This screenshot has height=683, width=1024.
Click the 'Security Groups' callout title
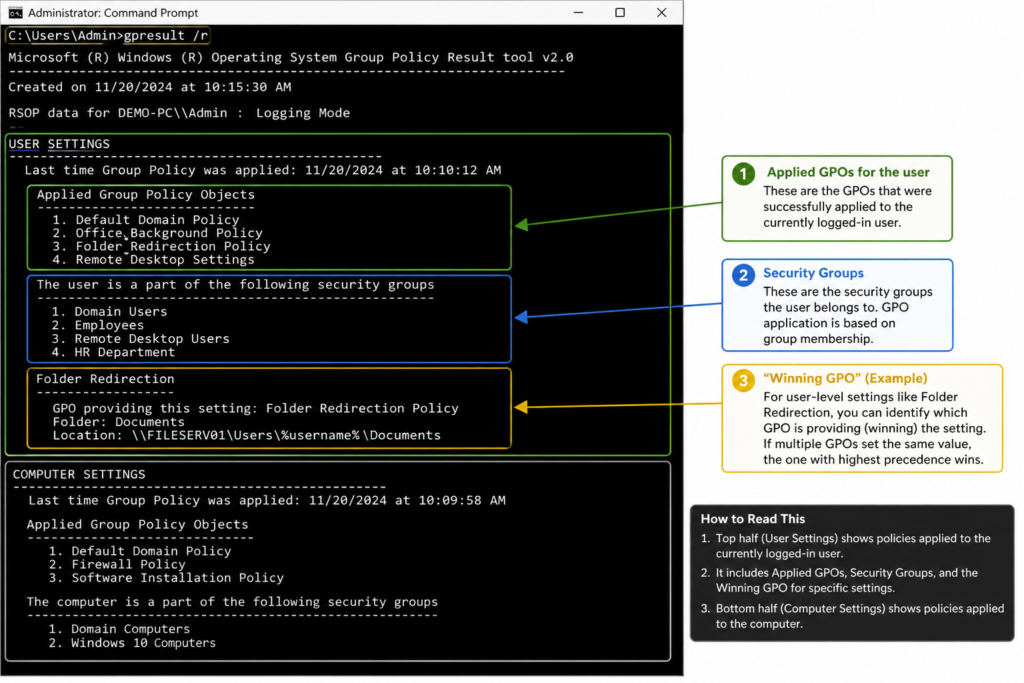pos(813,273)
